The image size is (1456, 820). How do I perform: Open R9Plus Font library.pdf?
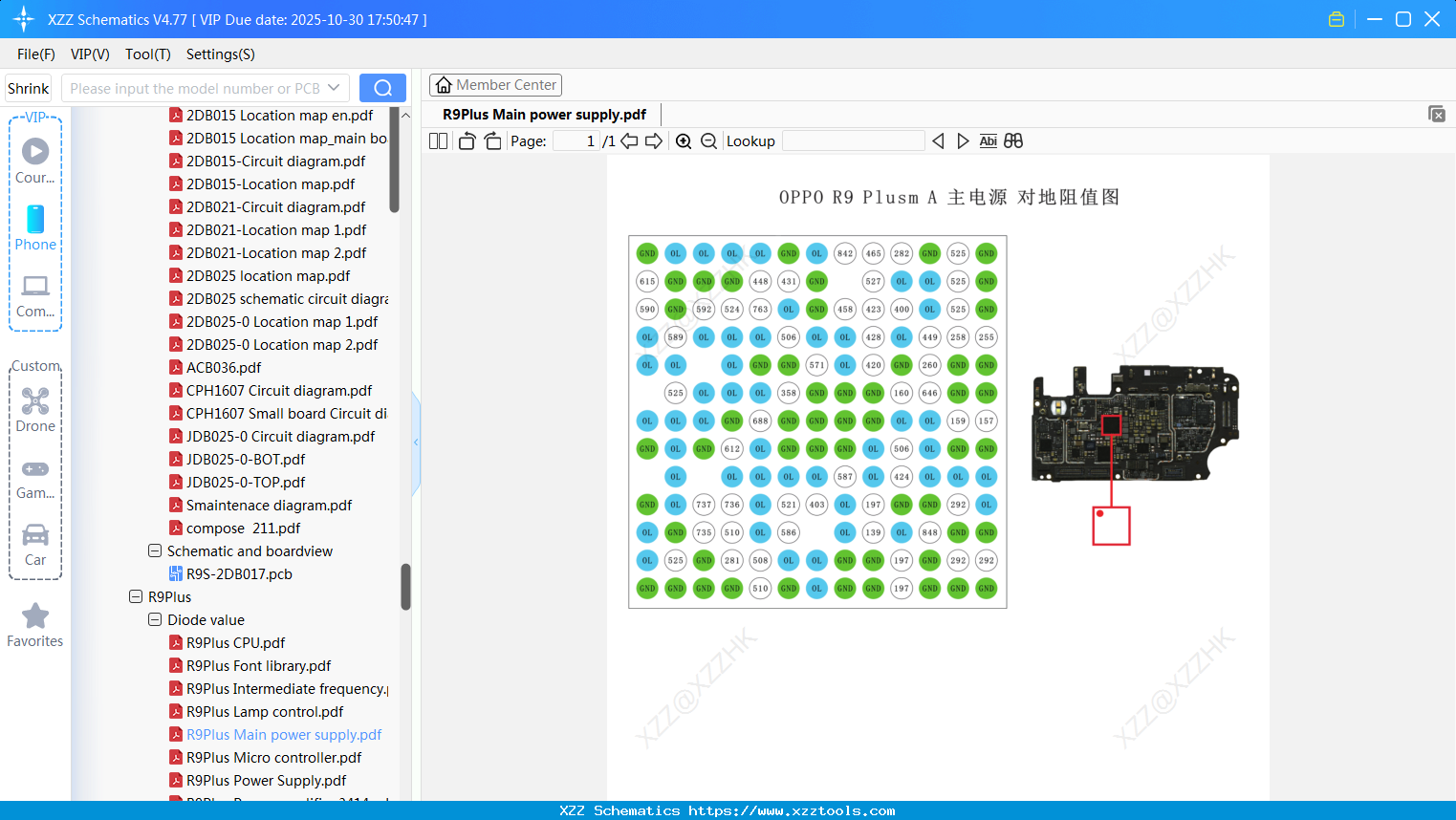click(x=258, y=666)
